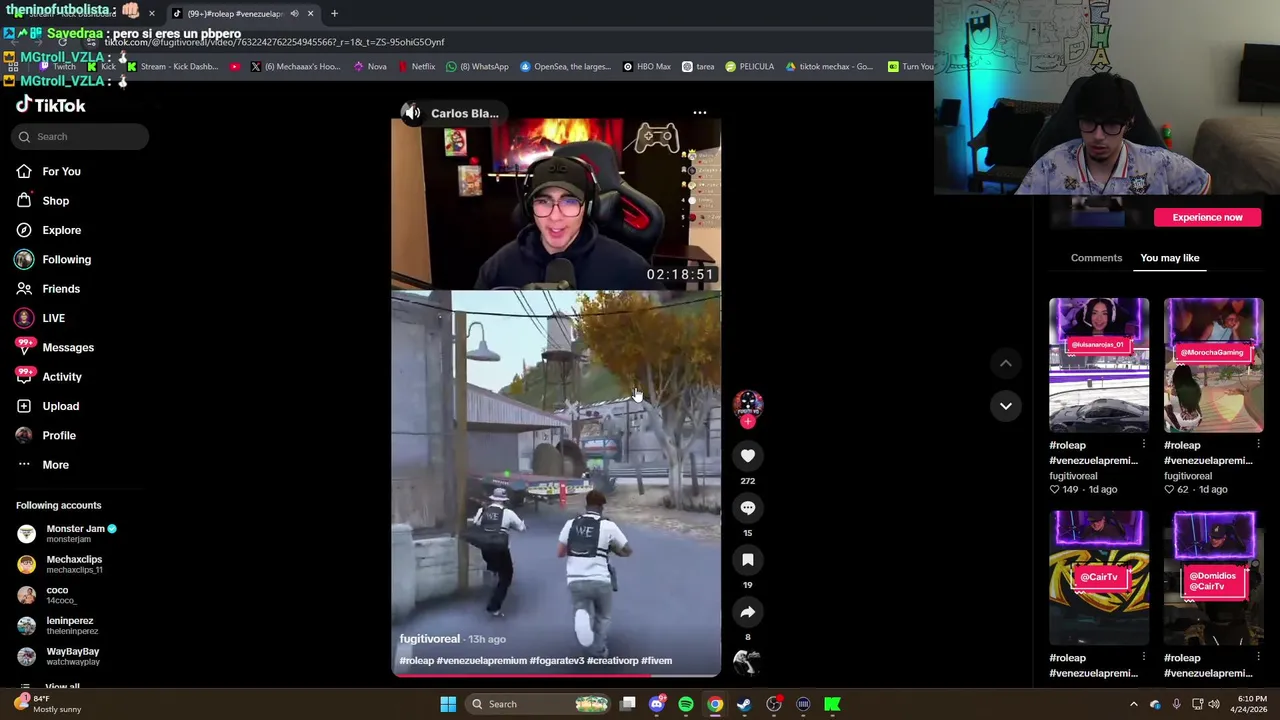Open the Nova bookmark
The width and height of the screenshot is (1280, 720).
370,67
